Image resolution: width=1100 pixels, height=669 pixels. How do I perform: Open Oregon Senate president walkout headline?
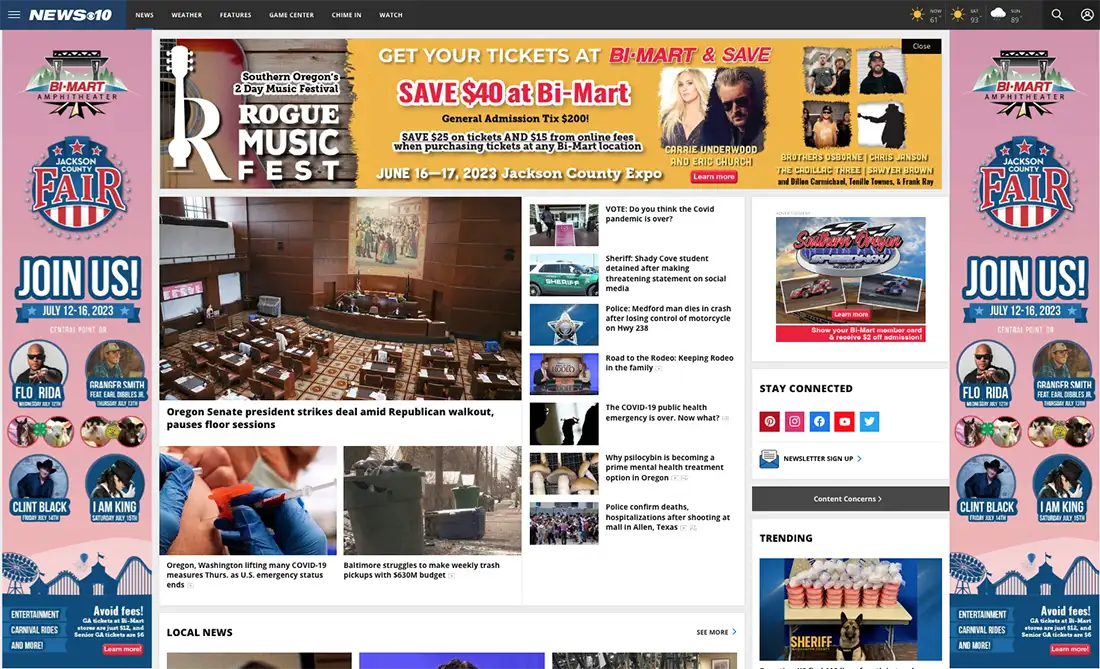click(330, 418)
